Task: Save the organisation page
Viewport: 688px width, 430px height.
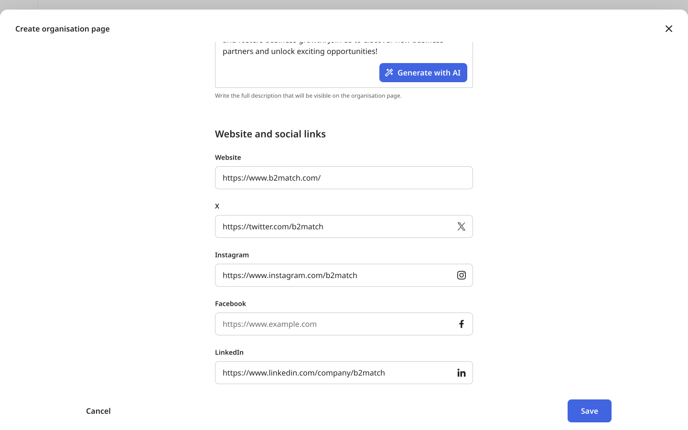Action: coord(589,411)
